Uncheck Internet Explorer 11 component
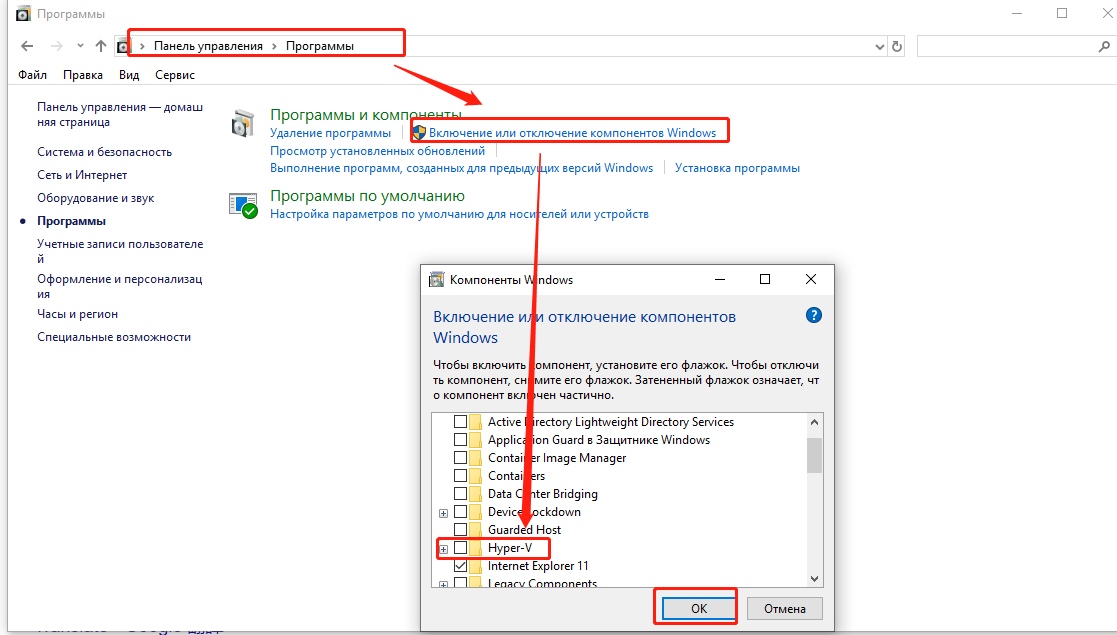The image size is (1117, 635). 460,566
